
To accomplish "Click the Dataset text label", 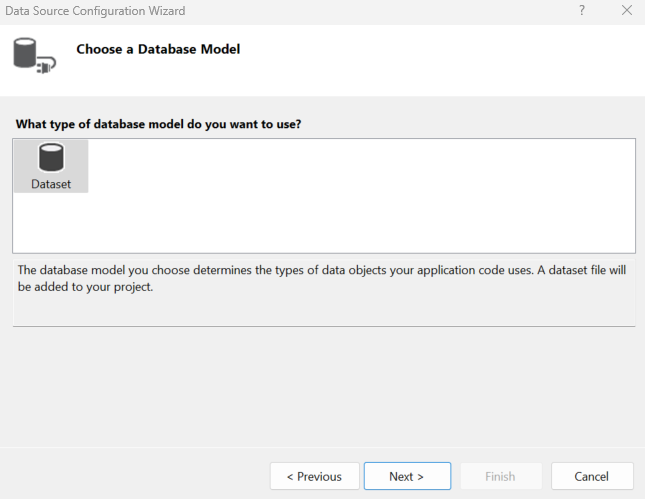I will (51, 184).
